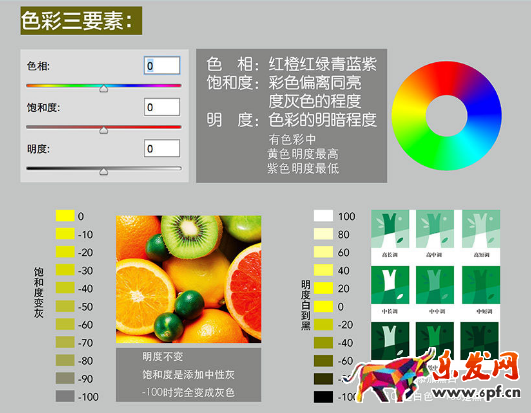Open the 高中调 green tone thumbnail
The image size is (531, 413).
pyautogui.click(x=435, y=229)
